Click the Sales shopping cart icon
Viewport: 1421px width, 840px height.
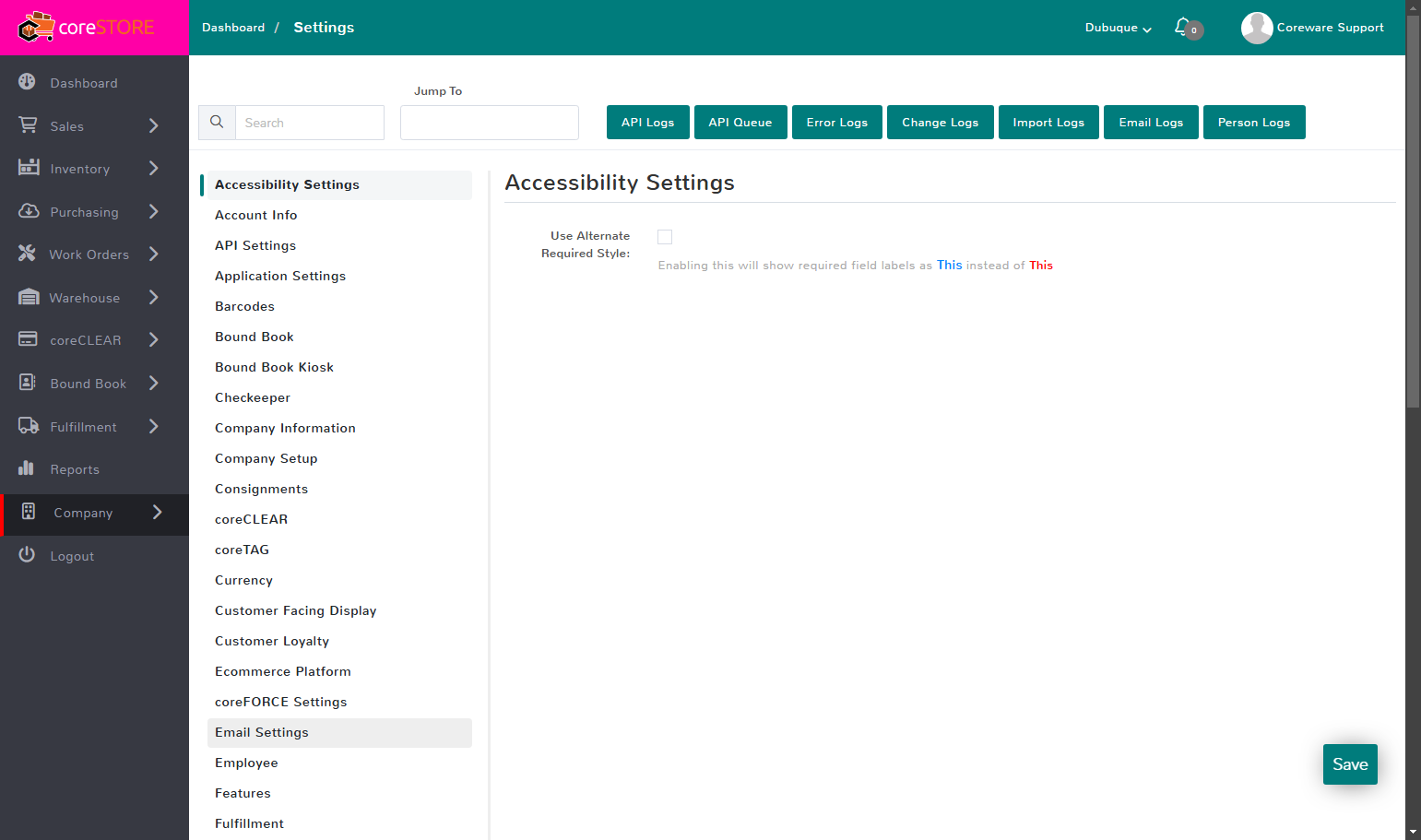coord(28,125)
